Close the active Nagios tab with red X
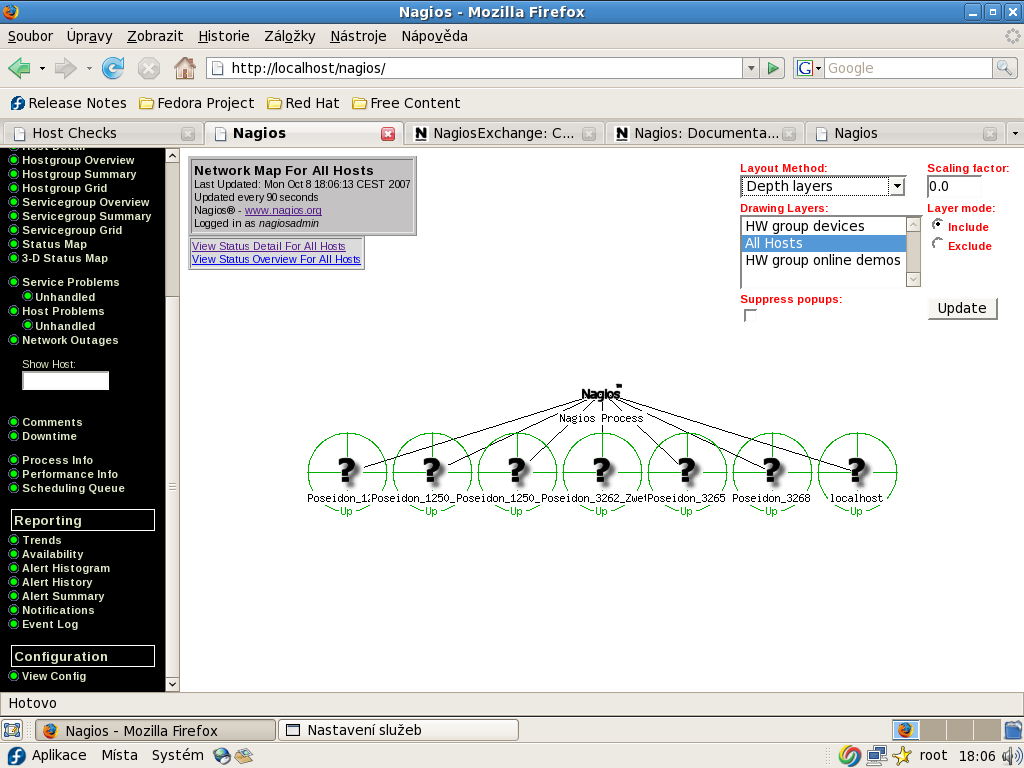The height and width of the screenshot is (768, 1024). click(388, 133)
